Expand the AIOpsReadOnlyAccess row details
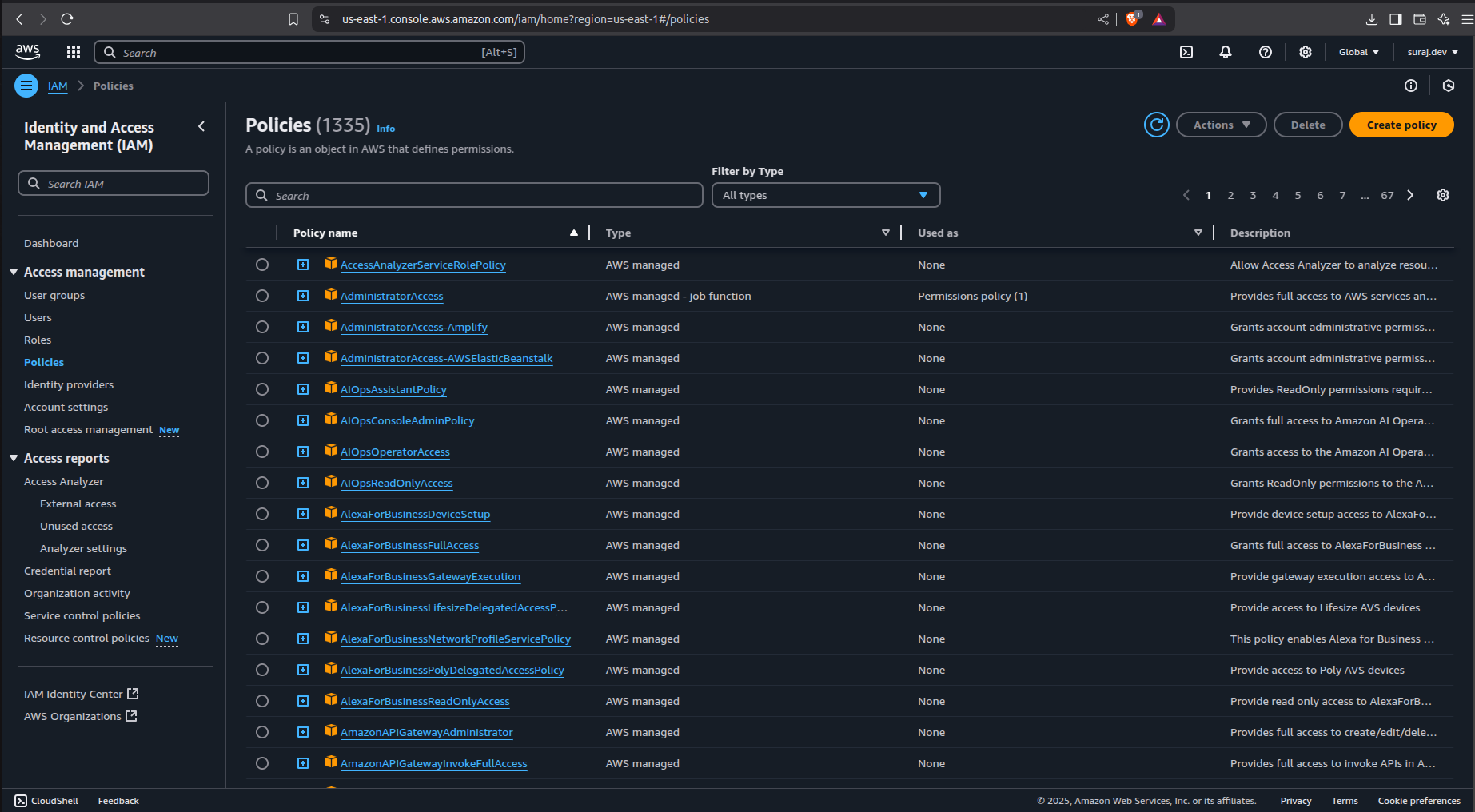 303,483
